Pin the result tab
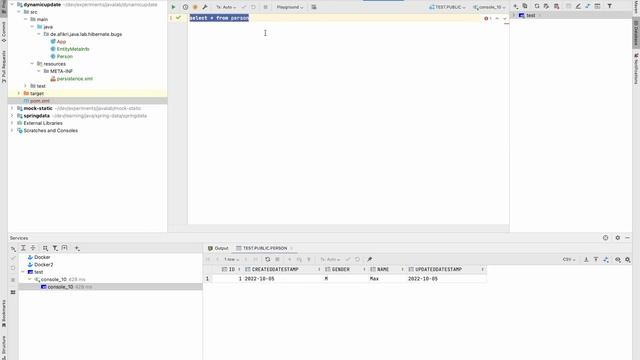Screen dimensions: 640x360 pyautogui.click(x=369, y=260)
